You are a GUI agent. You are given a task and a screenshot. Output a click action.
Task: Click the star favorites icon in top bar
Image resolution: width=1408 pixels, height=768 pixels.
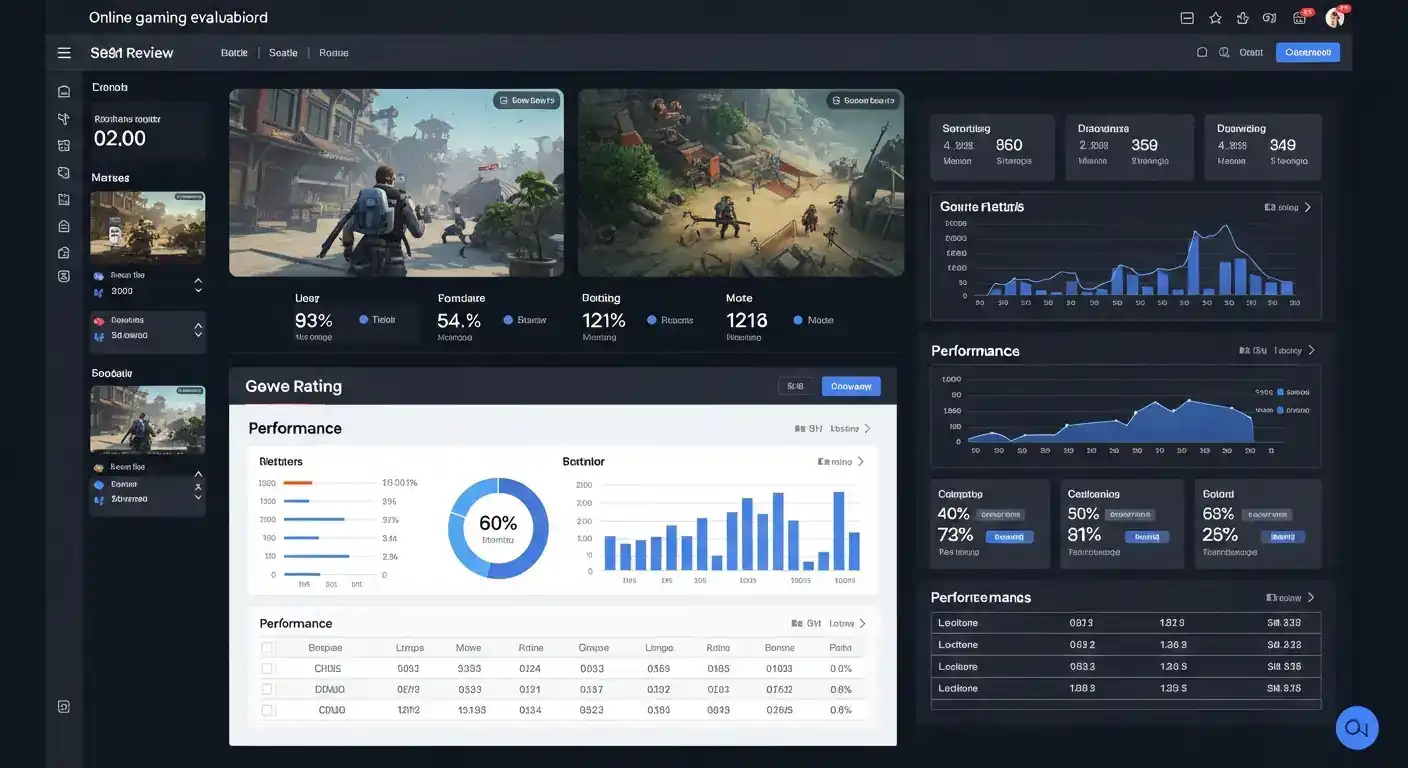click(x=1213, y=16)
